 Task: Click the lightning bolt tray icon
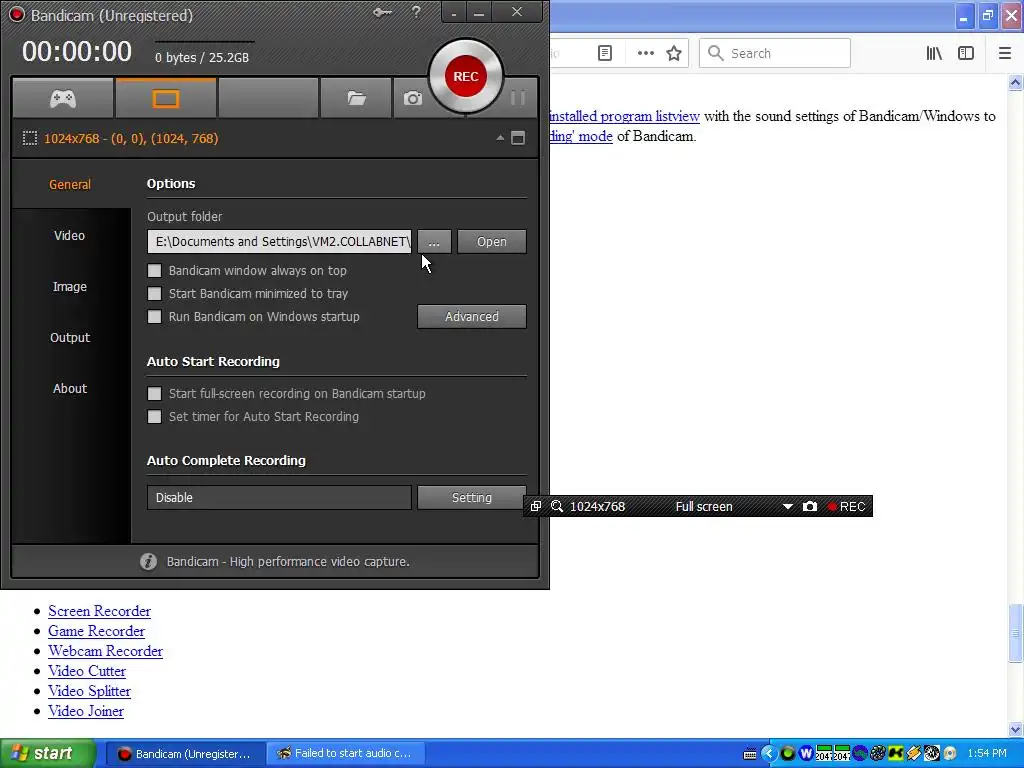914,754
